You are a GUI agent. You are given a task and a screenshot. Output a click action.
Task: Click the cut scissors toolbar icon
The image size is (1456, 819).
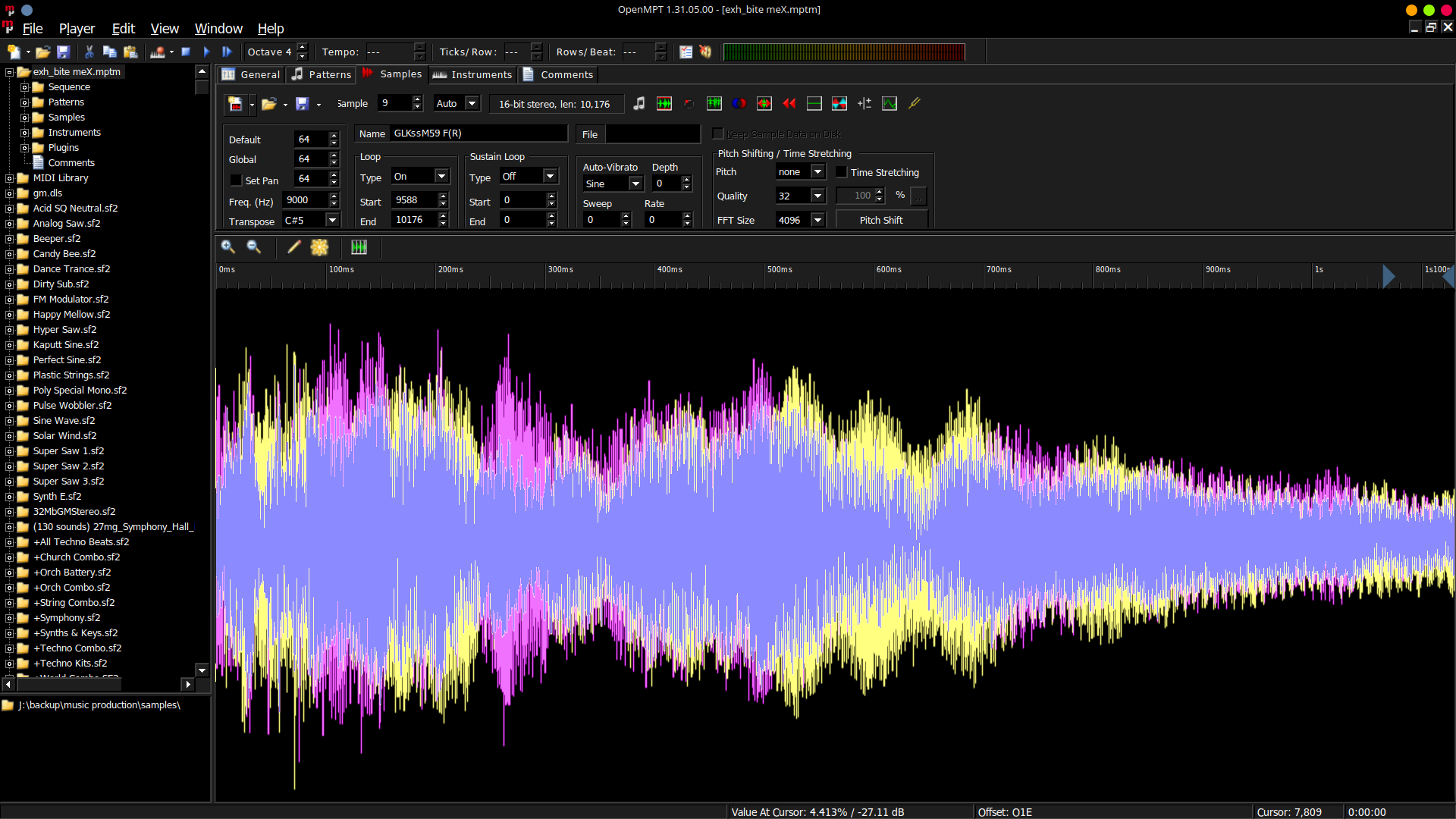[89, 52]
